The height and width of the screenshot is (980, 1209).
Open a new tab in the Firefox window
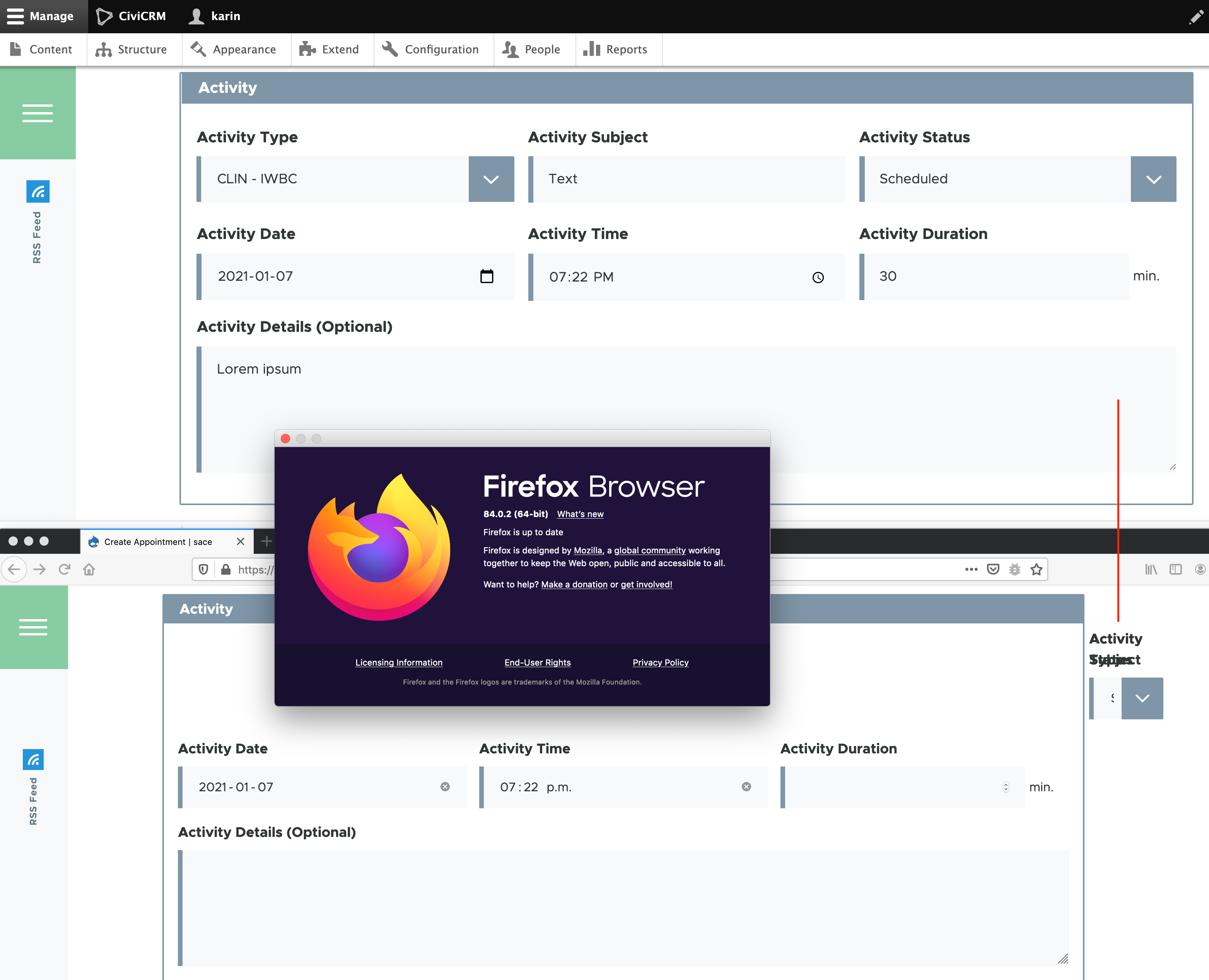[266, 541]
